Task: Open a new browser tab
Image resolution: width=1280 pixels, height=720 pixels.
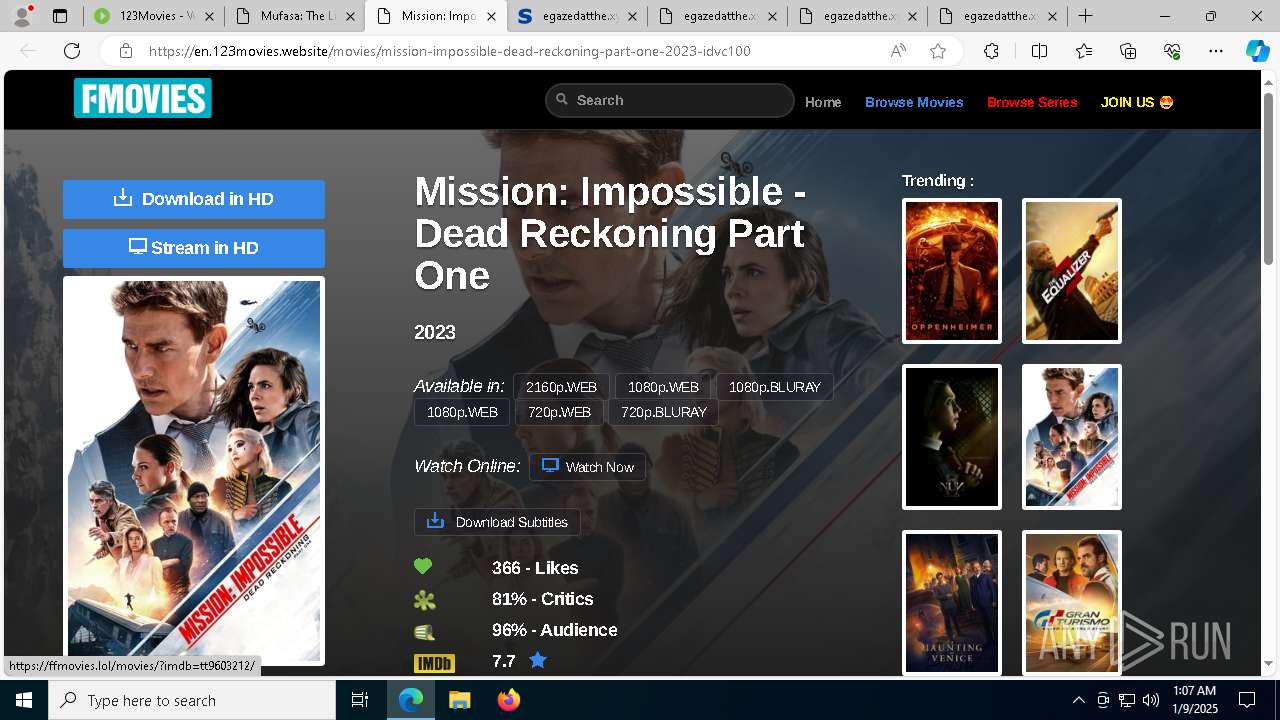Action: point(1085,16)
